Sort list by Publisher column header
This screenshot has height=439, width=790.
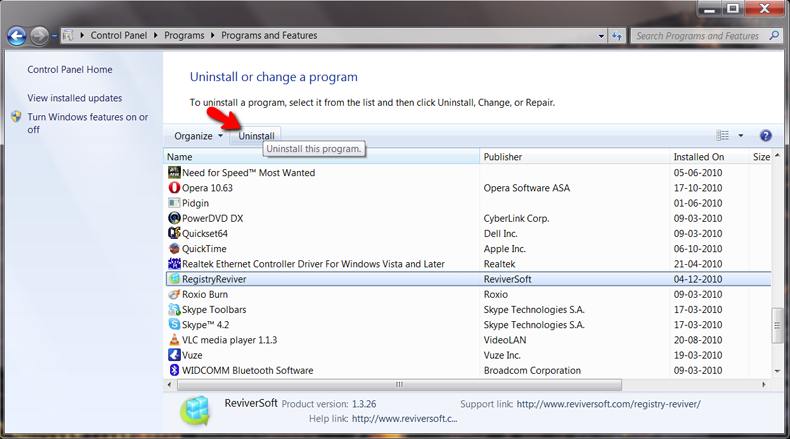[x=503, y=157]
